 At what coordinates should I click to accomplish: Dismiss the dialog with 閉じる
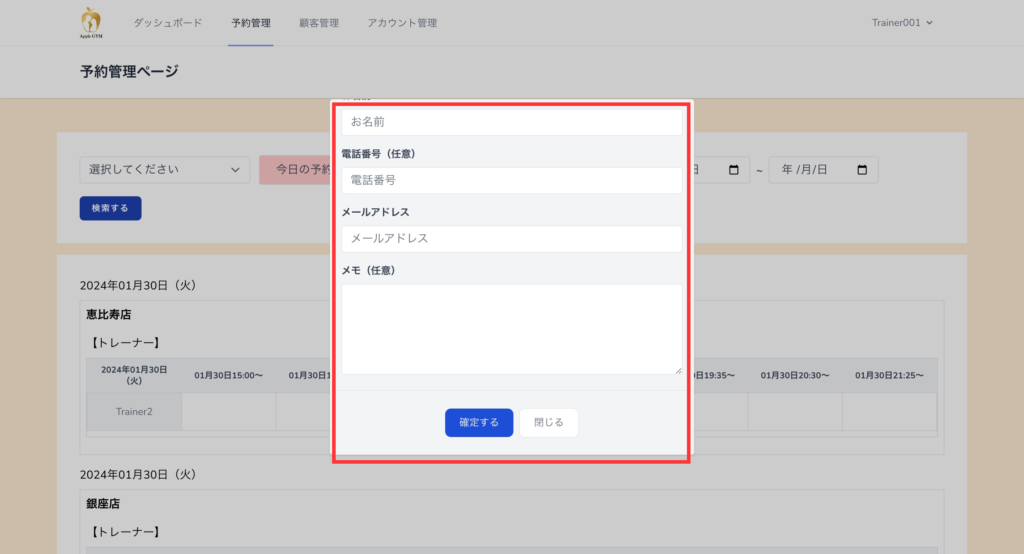pyautogui.click(x=548, y=423)
